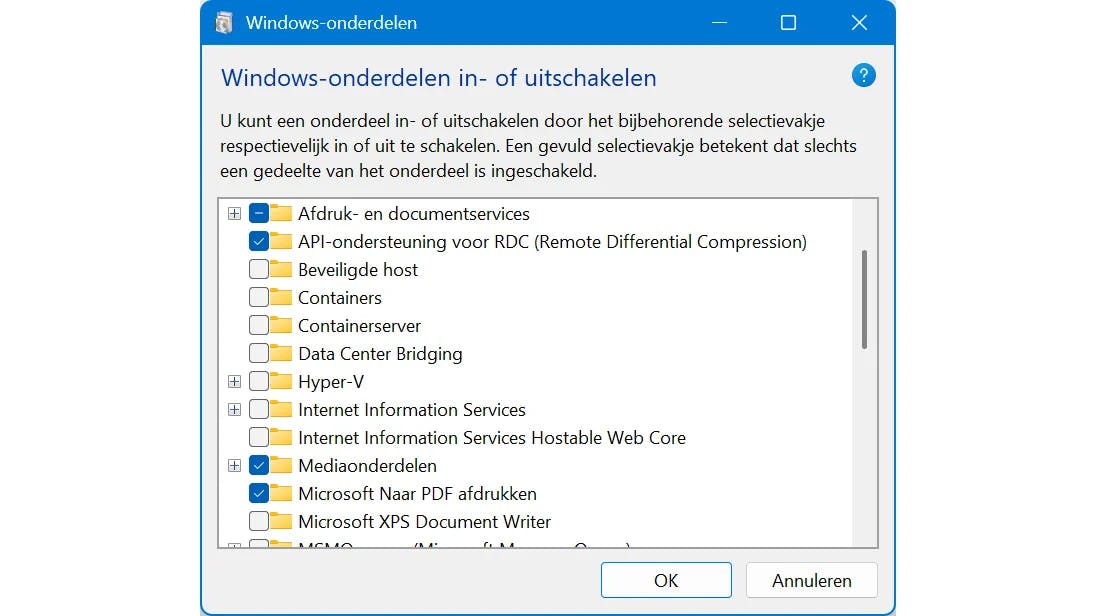
Task: Select Internet Information Services Hostable Web Core
Action: (491, 437)
